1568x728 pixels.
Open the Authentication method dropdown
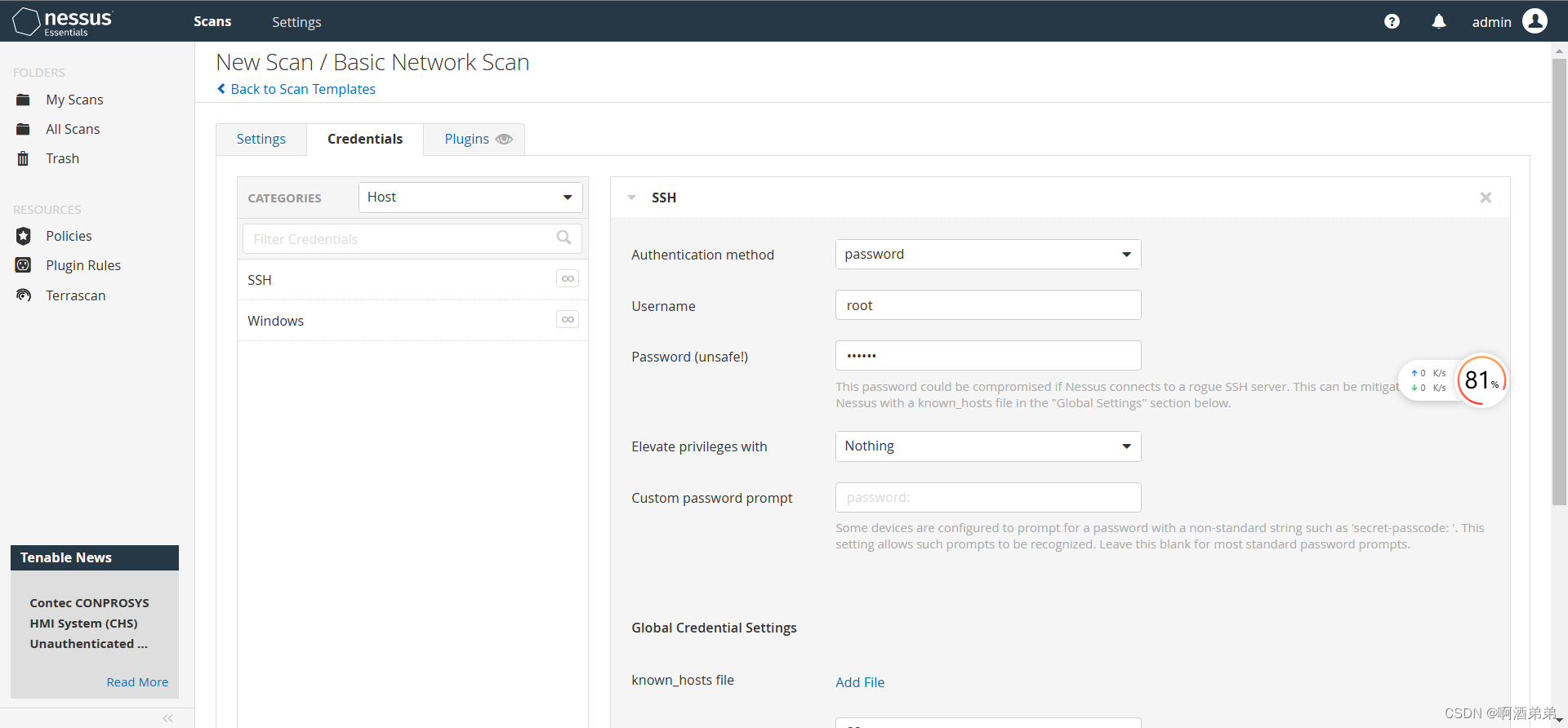pos(988,255)
